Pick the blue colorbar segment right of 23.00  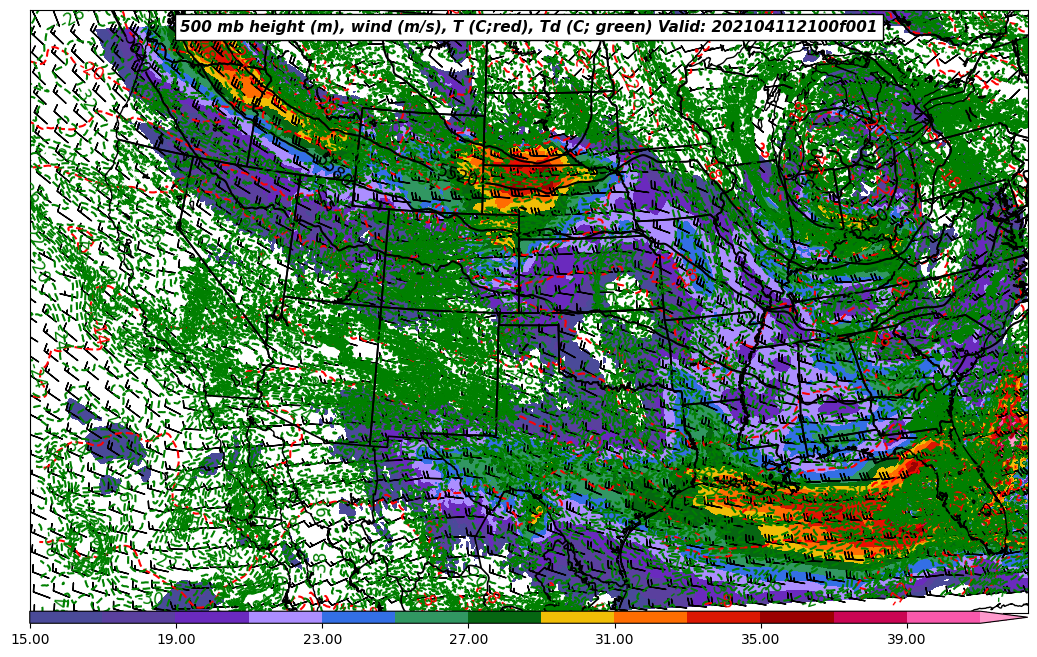click(x=359, y=617)
